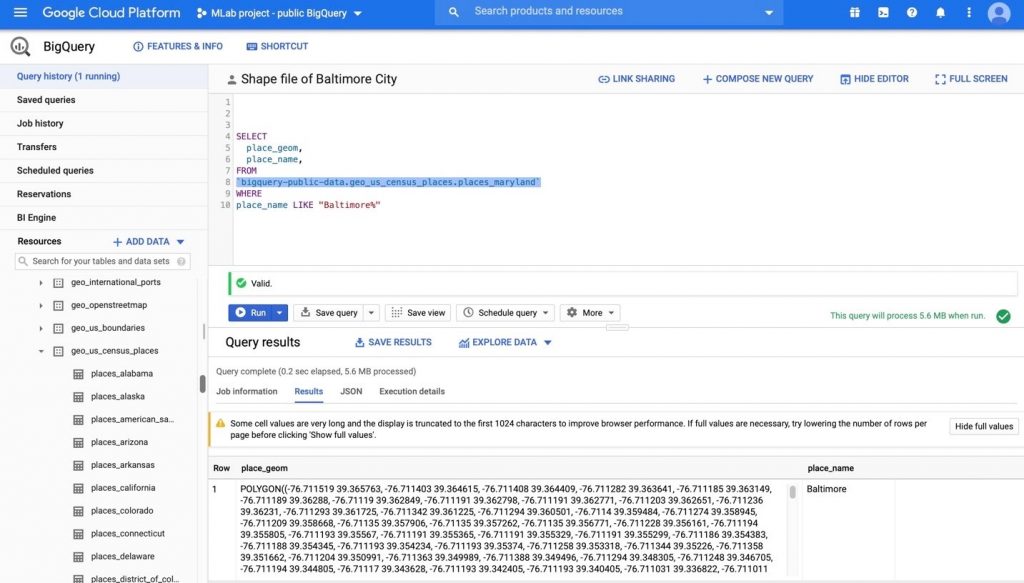Image resolution: width=1024 pixels, height=583 pixels.
Task: Click the search magnifier icon in top bar
Action: tap(454, 12)
